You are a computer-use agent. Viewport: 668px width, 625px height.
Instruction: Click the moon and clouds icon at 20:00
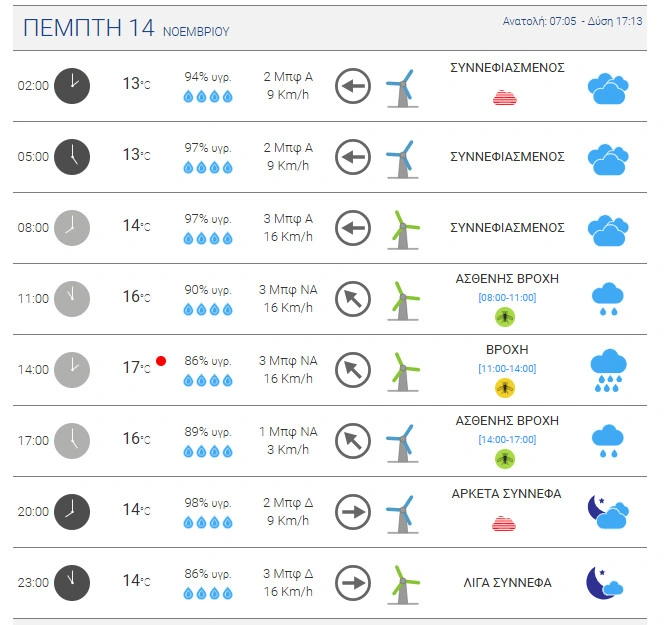point(607,512)
